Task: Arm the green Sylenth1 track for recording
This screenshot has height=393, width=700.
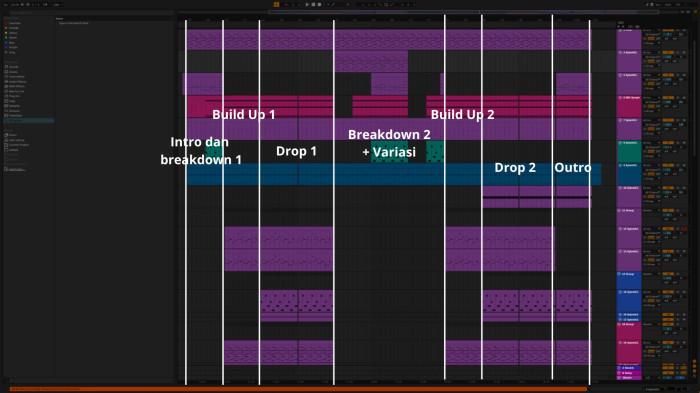Action: 684,143
